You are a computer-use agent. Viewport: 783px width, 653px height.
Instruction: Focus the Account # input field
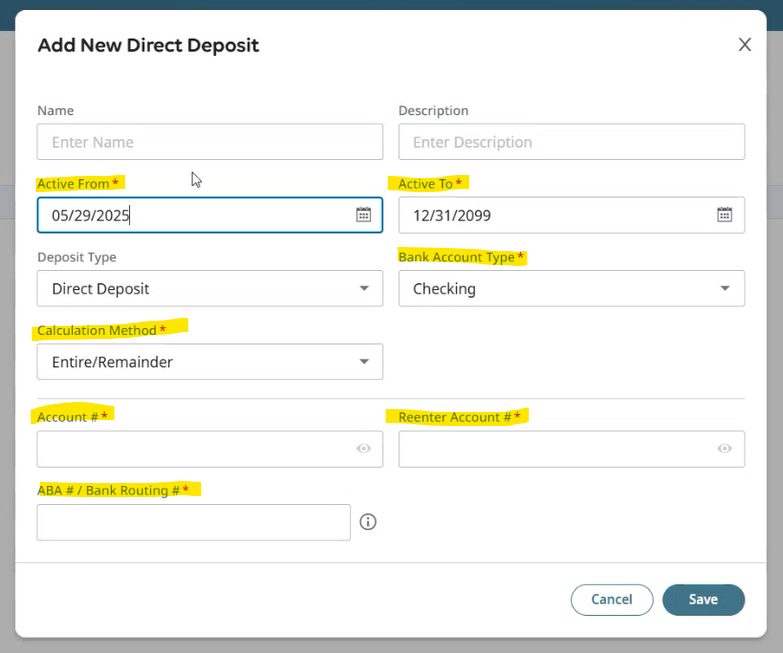point(210,449)
